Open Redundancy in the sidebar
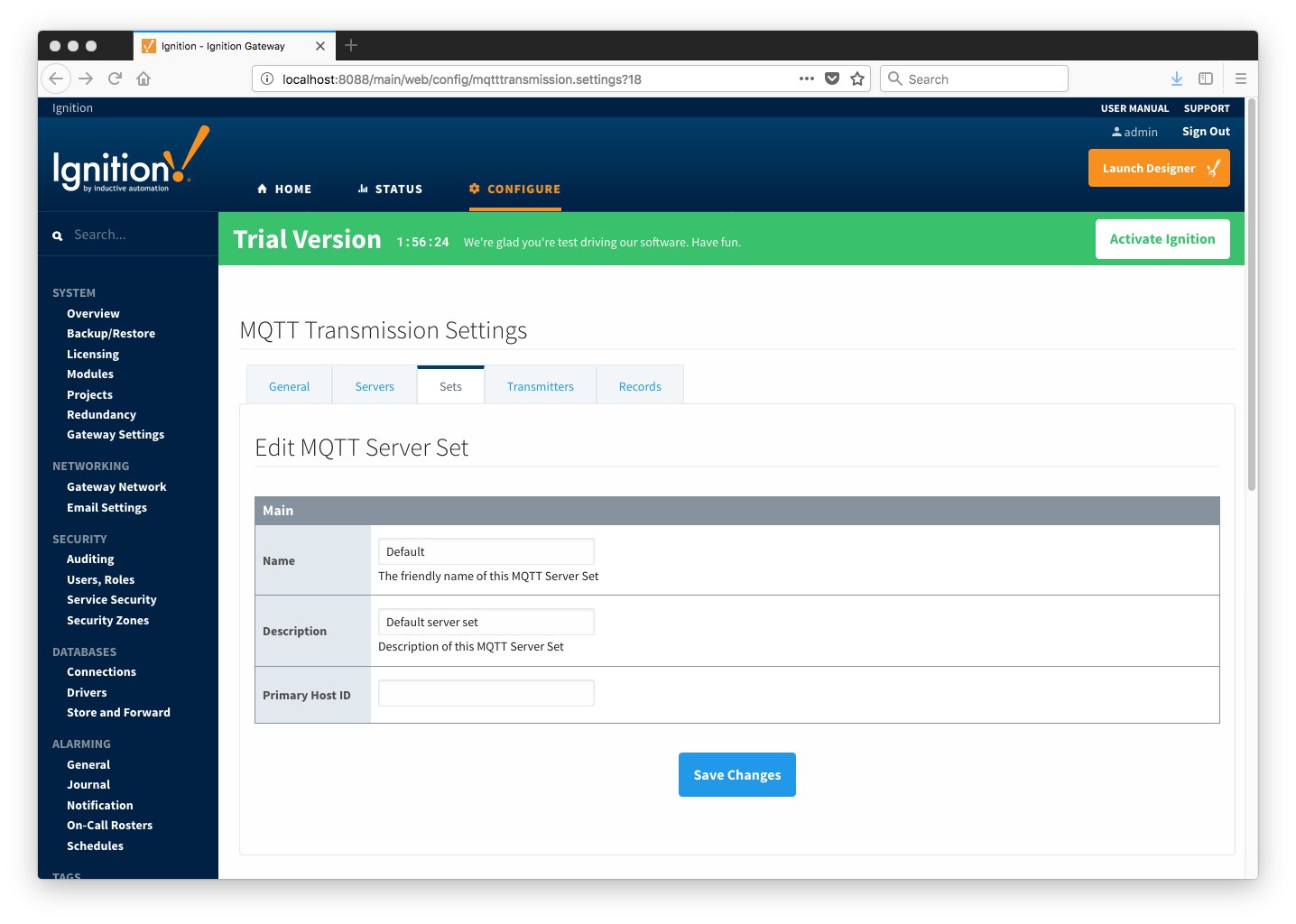 coord(101,415)
